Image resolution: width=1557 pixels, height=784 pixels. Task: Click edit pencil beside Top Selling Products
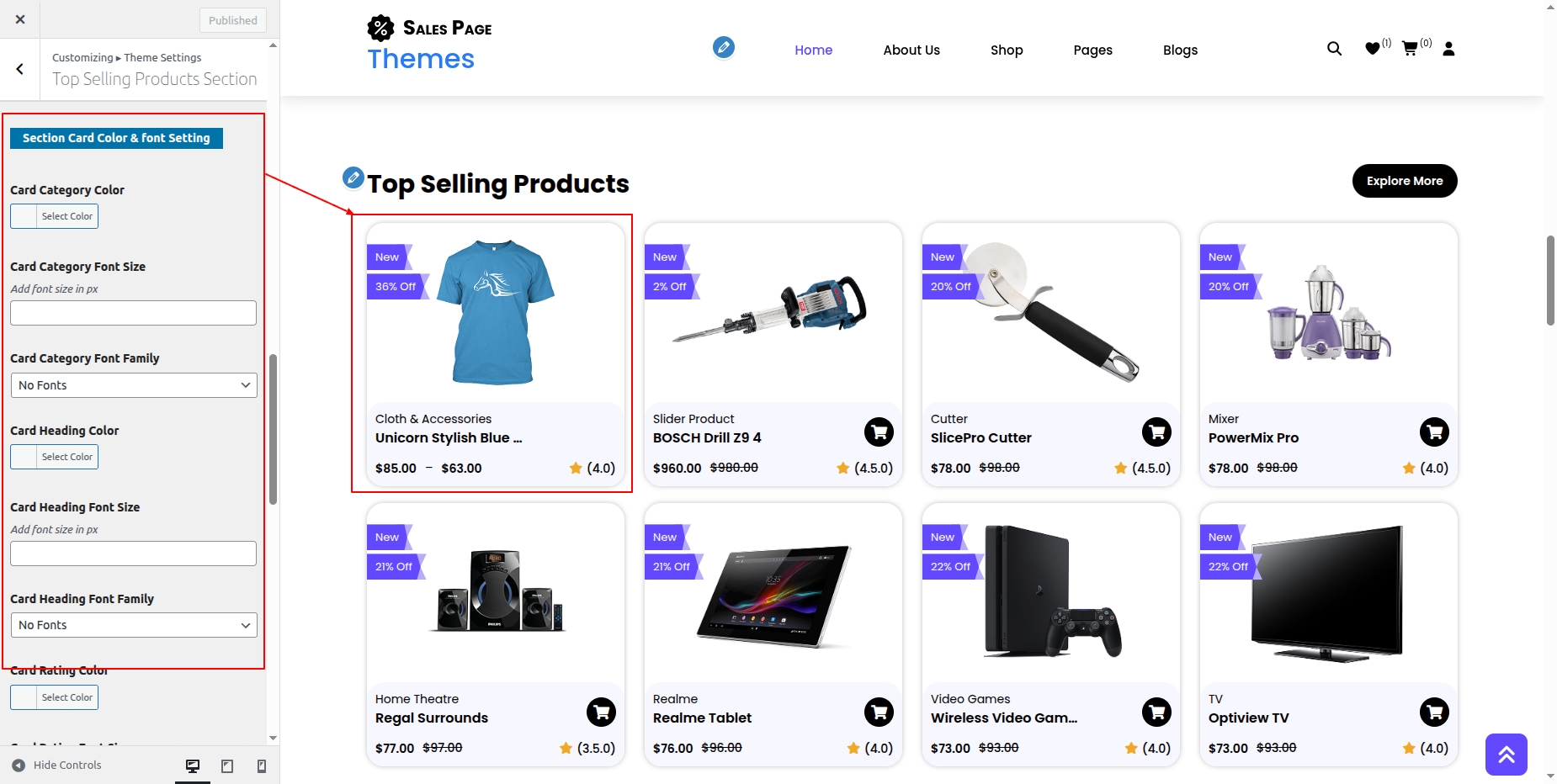click(x=353, y=178)
